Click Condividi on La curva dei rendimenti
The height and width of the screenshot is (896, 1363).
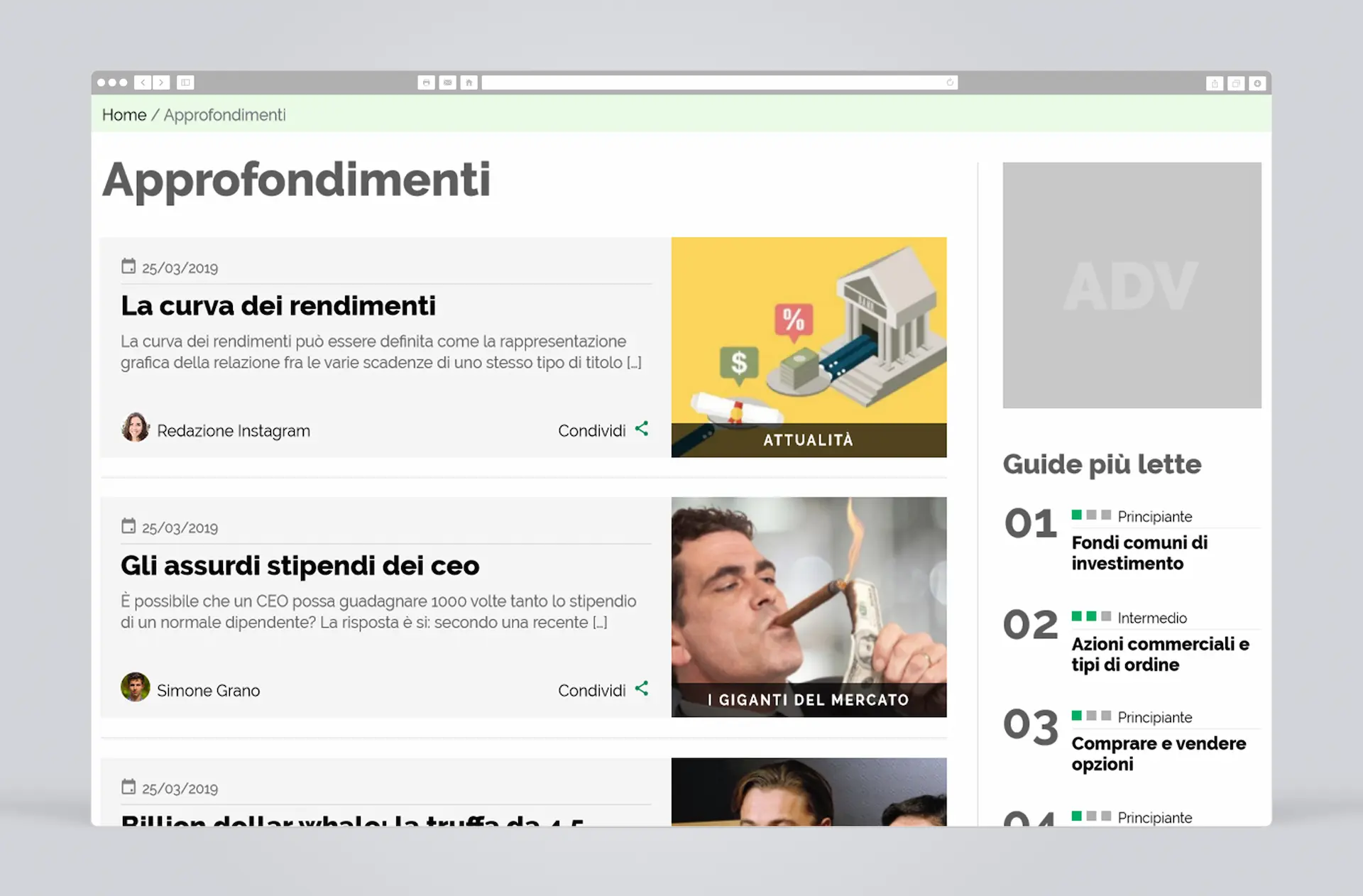(592, 431)
